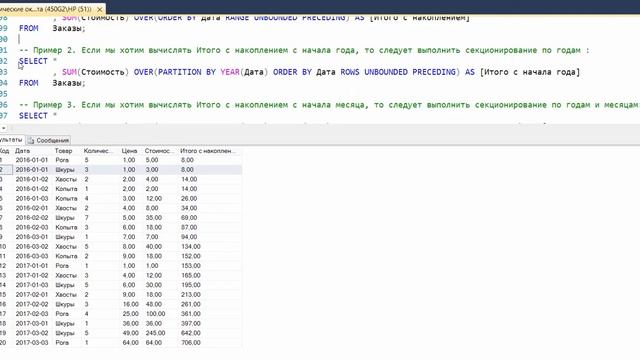The width and height of the screenshot is (640, 360).
Task: Click the comment line starting Пример 2
Action: pyautogui.click(x=304, y=50)
